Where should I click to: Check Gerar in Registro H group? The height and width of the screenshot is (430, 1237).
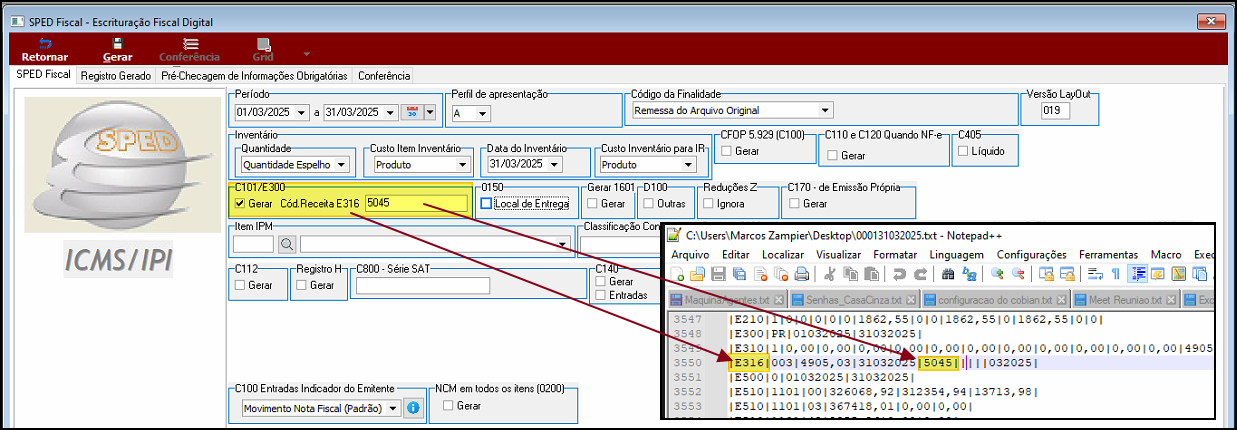[301, 285]
